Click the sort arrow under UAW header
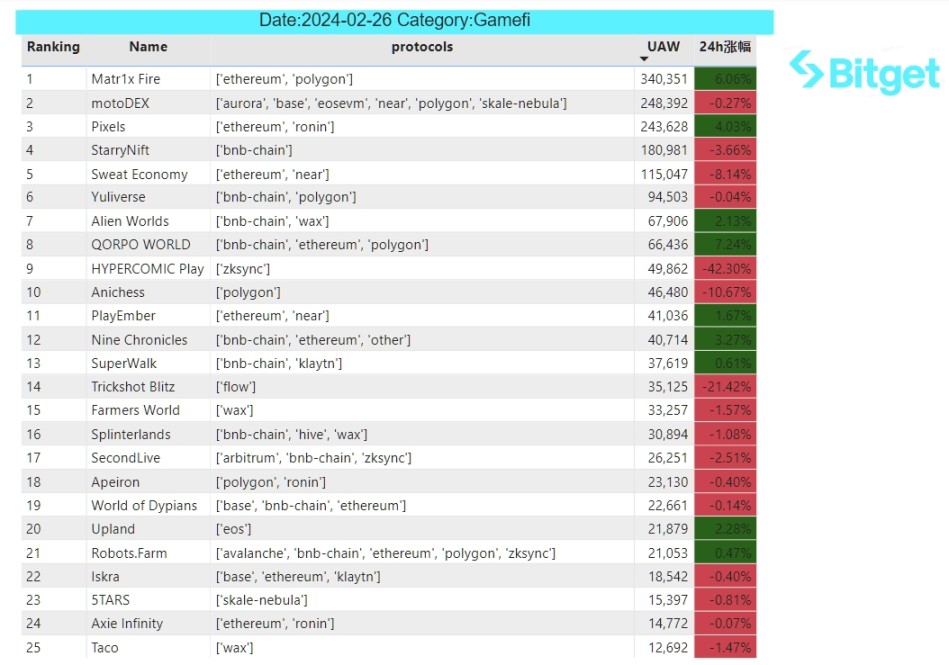The height and width of the screenshot is (665, 949). 644,60
